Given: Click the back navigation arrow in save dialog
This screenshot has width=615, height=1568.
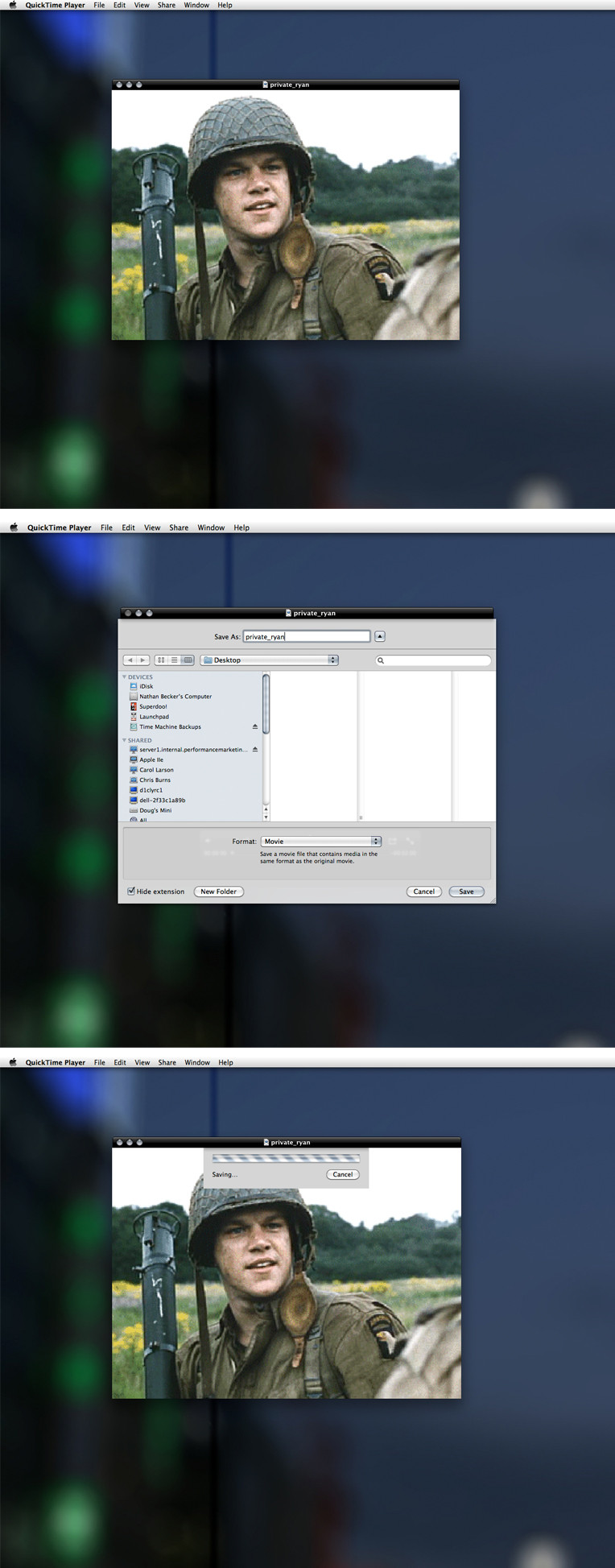Looking at the screenshot, I should point(130,660).
